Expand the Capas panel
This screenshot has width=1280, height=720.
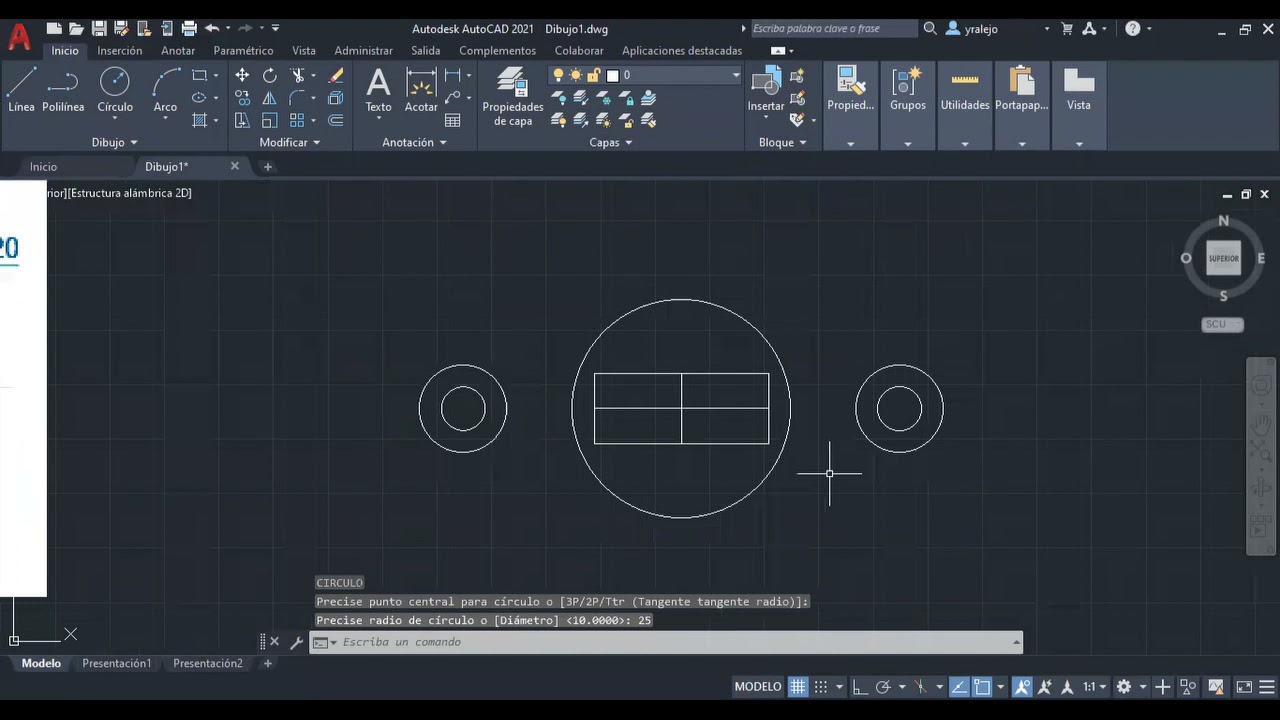pyautogui.click(x=610, y=142)
